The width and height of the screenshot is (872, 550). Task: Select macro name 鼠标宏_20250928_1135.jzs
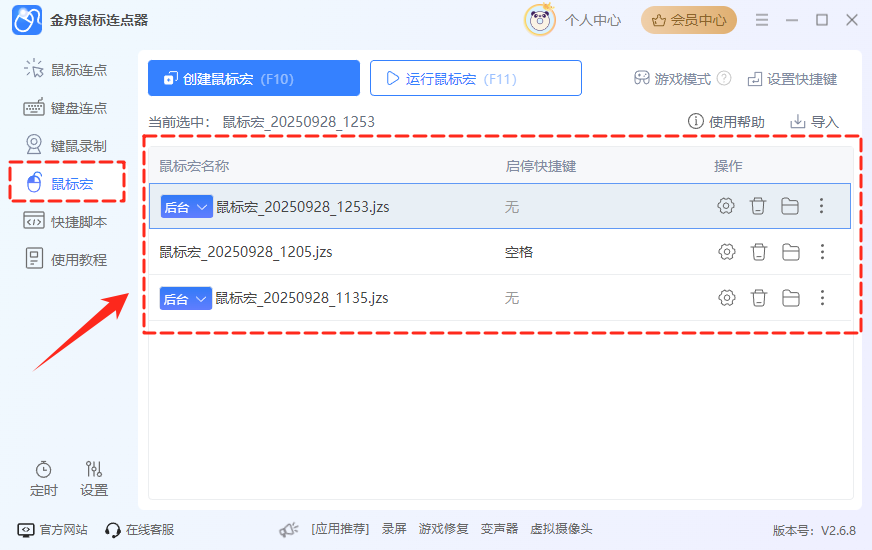pos(302,298)
